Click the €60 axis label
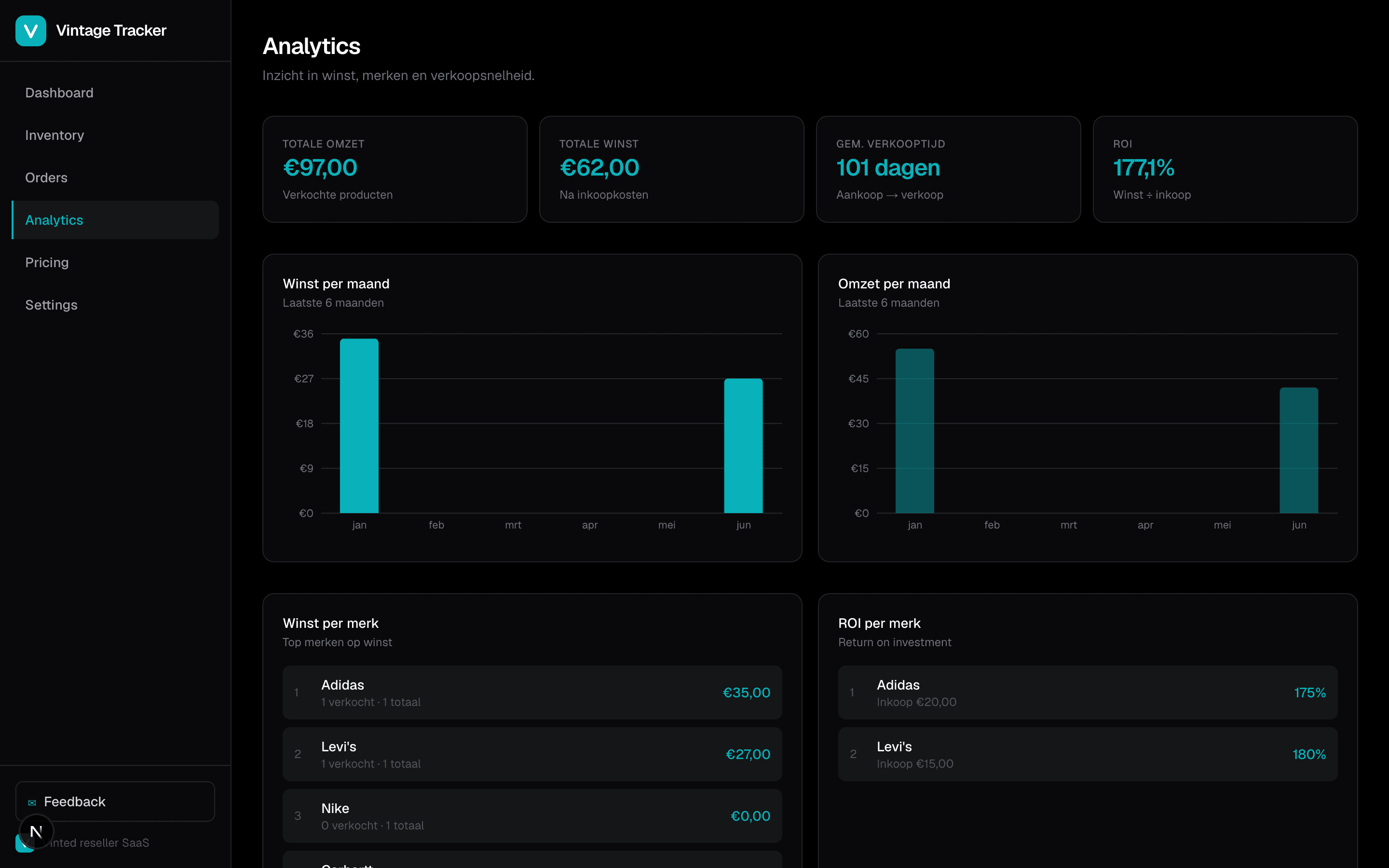 858,334
